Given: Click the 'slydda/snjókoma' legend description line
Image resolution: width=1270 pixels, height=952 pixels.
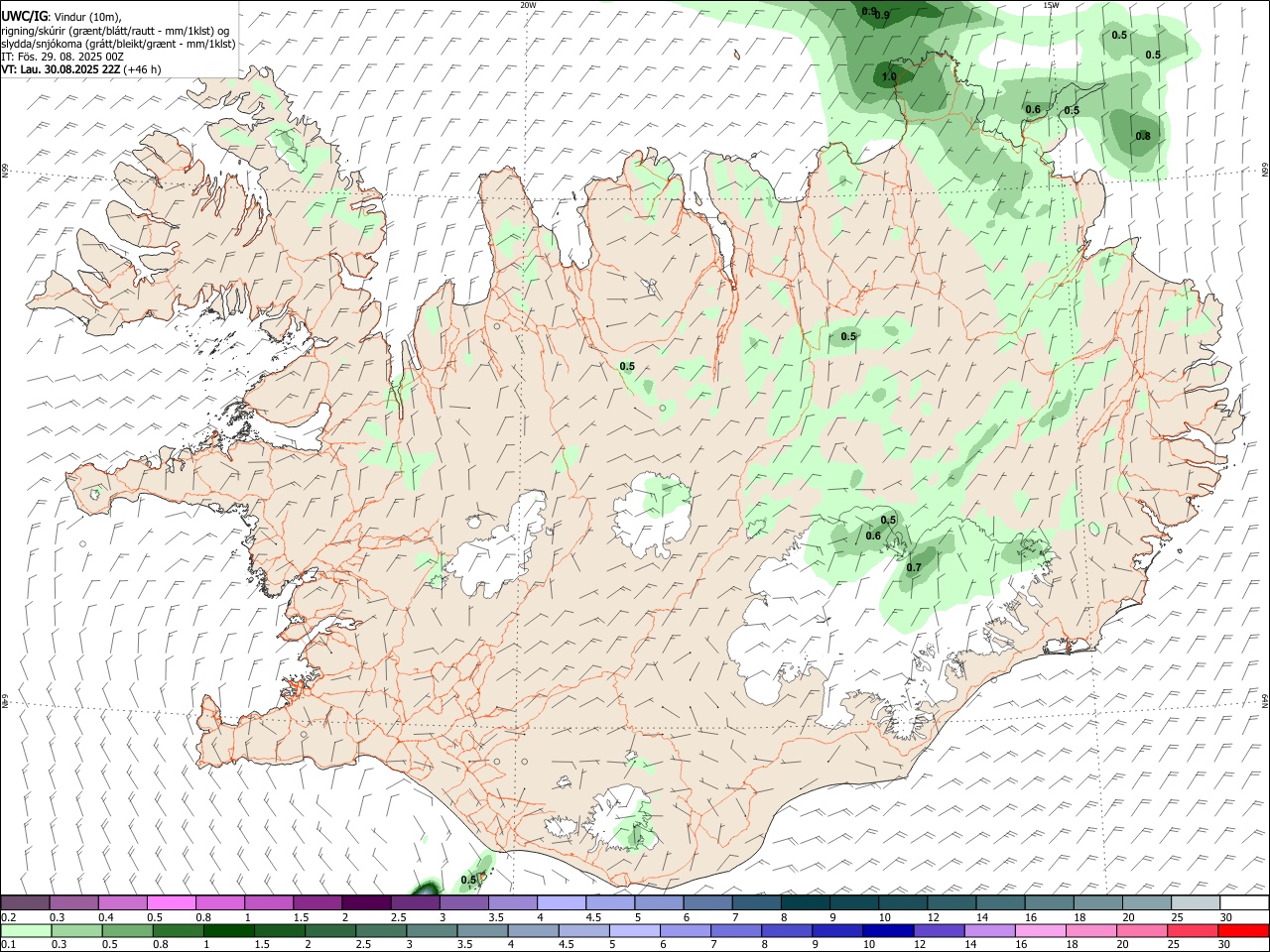Looking at the screenshot, I should point(118,44).
